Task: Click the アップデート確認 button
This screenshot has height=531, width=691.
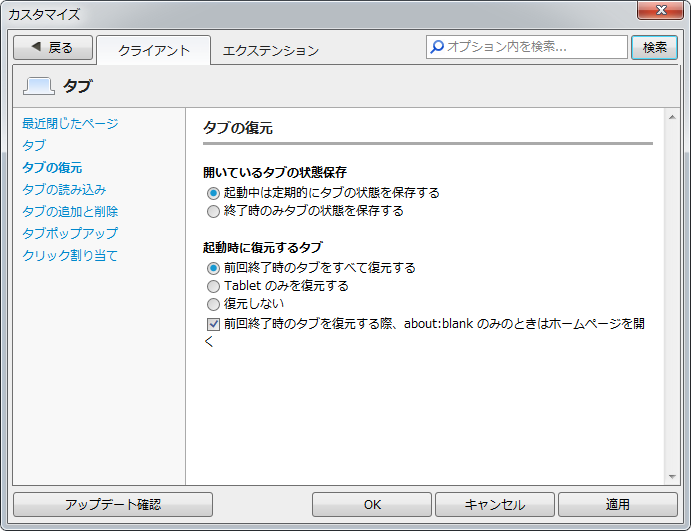Action: (113, 505)
